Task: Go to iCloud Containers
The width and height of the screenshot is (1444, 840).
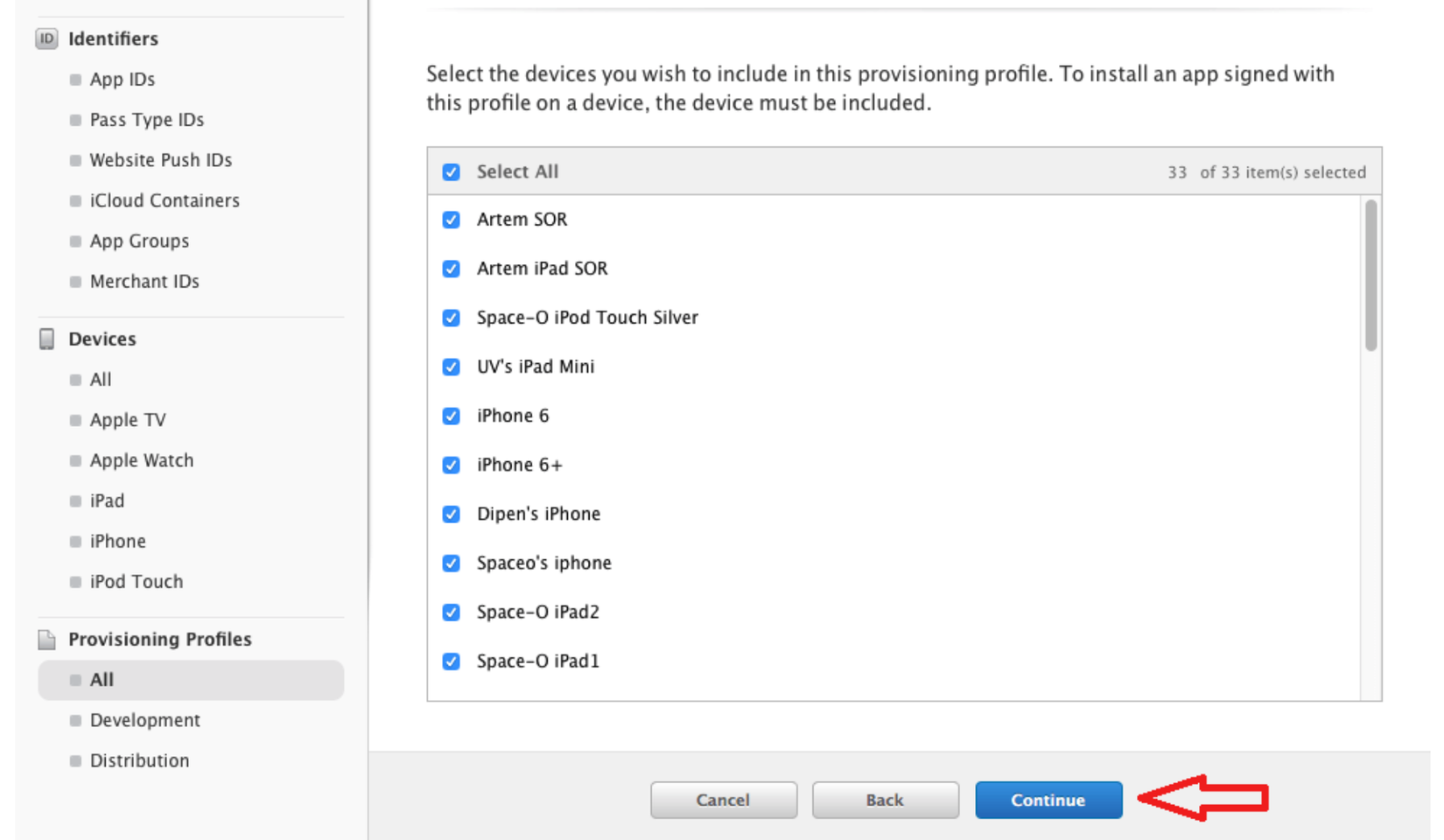Action: tap(165, 200)
